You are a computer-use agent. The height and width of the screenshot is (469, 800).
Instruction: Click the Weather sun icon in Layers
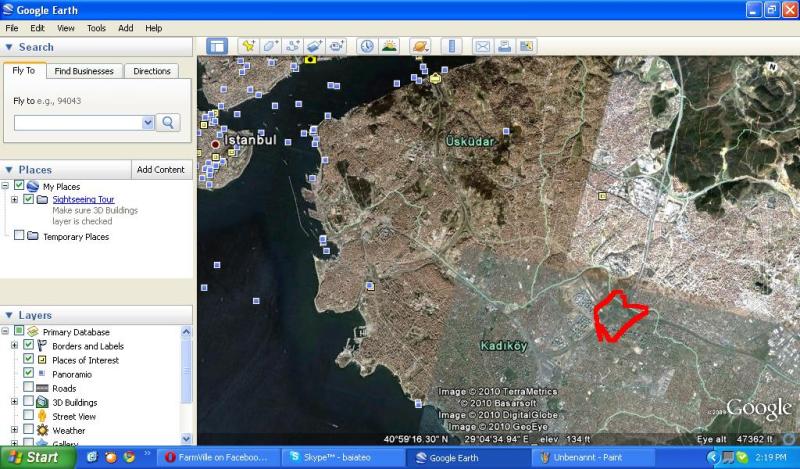click(x=42, y=430)
